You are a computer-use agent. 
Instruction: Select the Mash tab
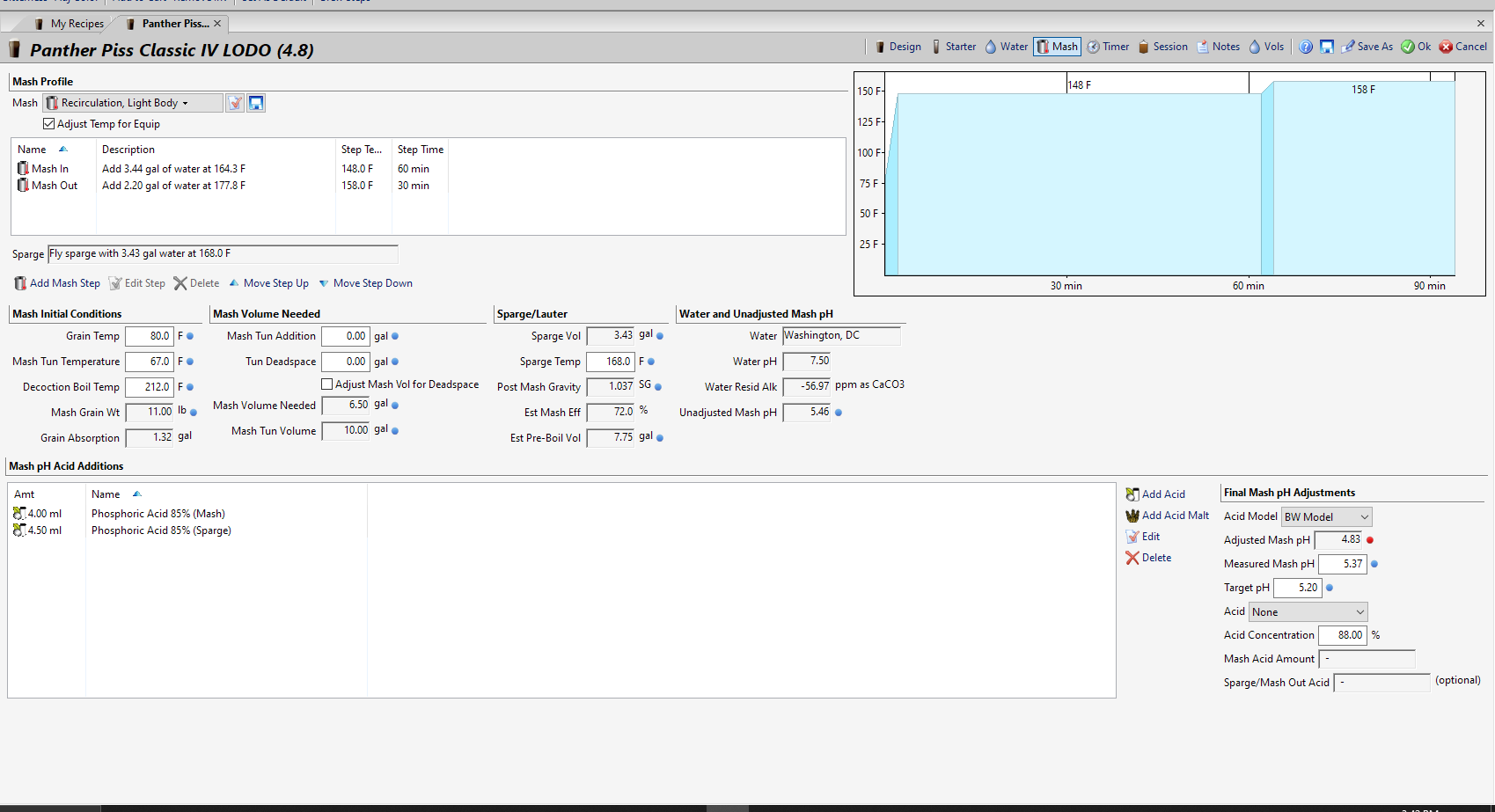(x=1057, y=47)
